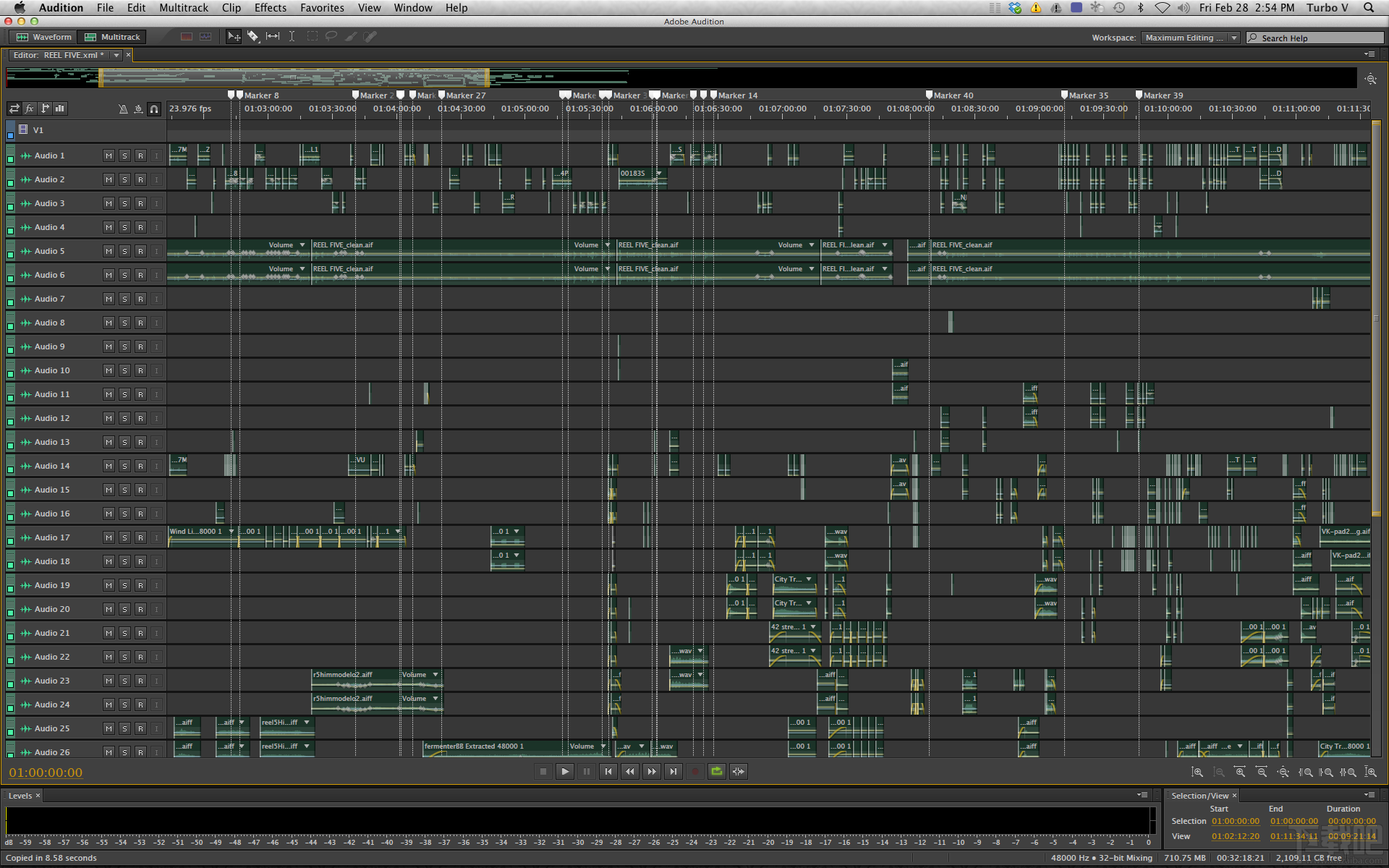The height and width of the screenshot is (868, 1389).
Task: Click Marker 27 on the timeline
Action: click(442, 95)
